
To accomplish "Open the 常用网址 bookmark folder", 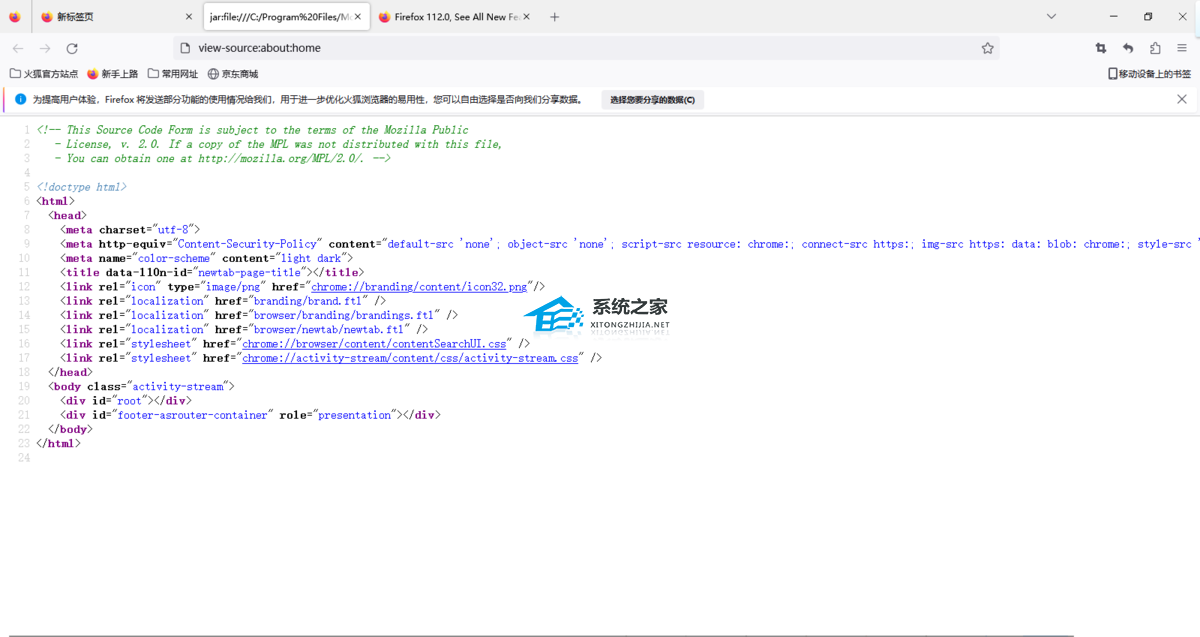I will (x=173, y=74).
